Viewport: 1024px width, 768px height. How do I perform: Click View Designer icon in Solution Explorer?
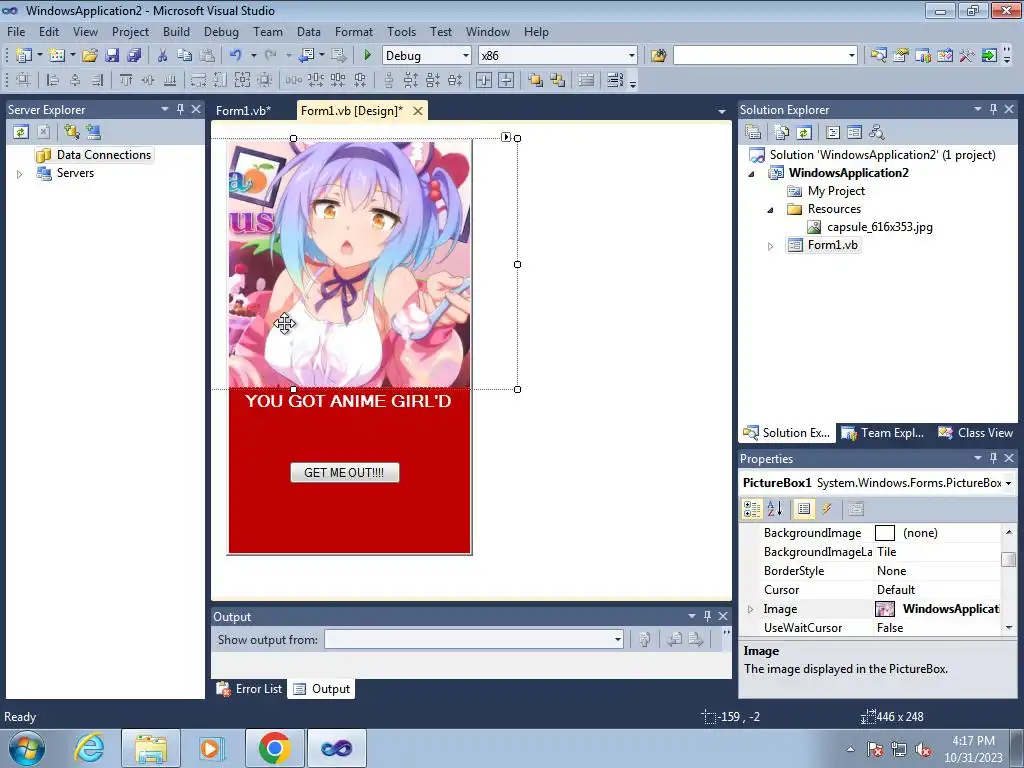tap(854, 132)
